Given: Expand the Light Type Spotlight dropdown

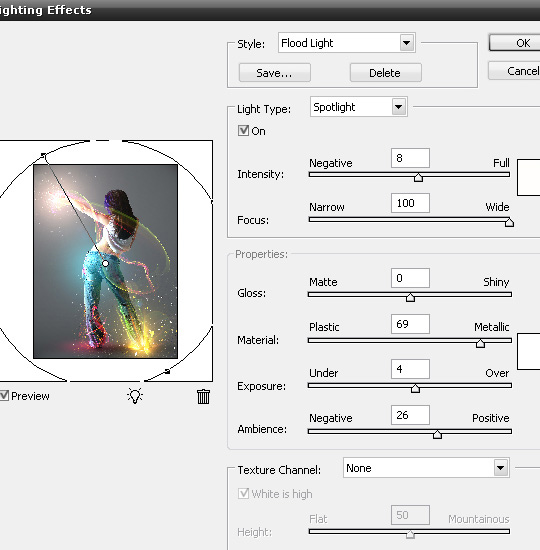Looking at the screenshot, I should tap(359, 107).
